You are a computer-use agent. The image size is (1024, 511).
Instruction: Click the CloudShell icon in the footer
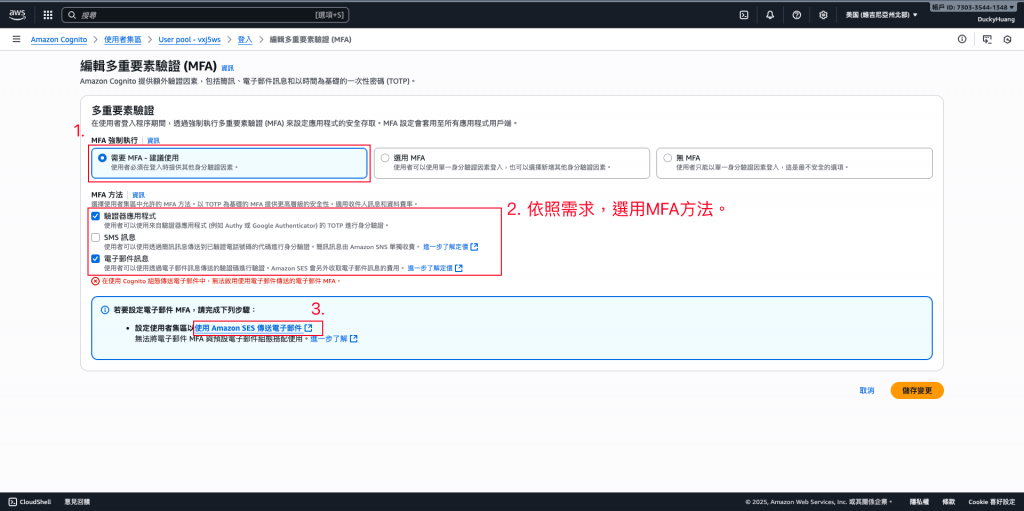pyautogui.click(x=13, y=502)
